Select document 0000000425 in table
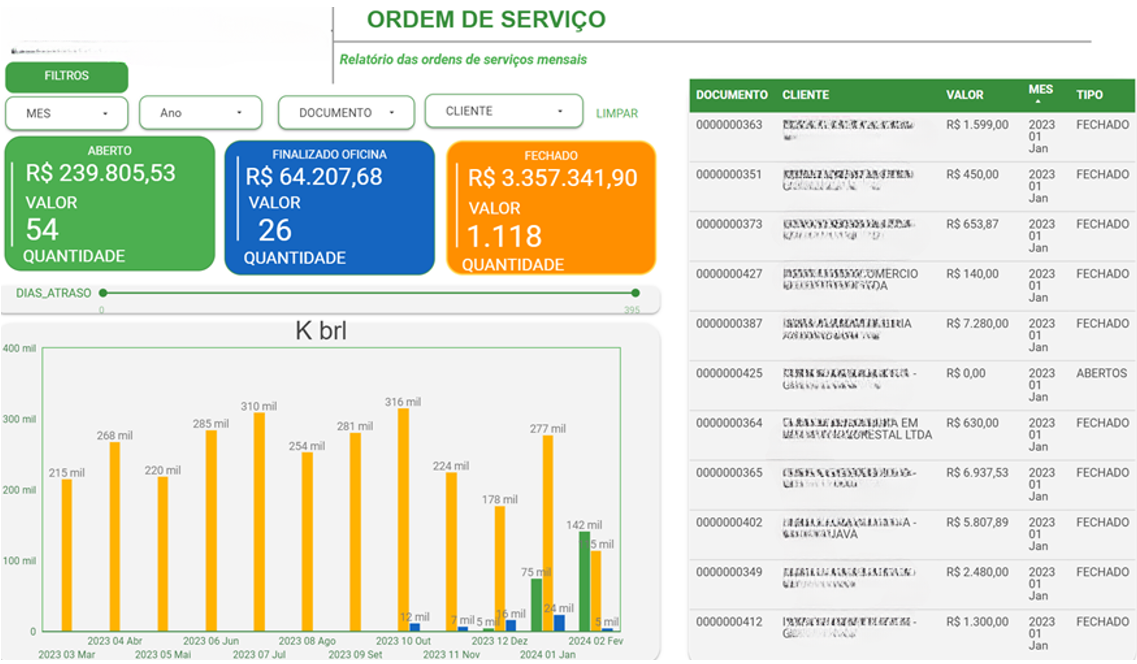Image resolution: width=1137 pixels, height=664 pixels. 729,373
